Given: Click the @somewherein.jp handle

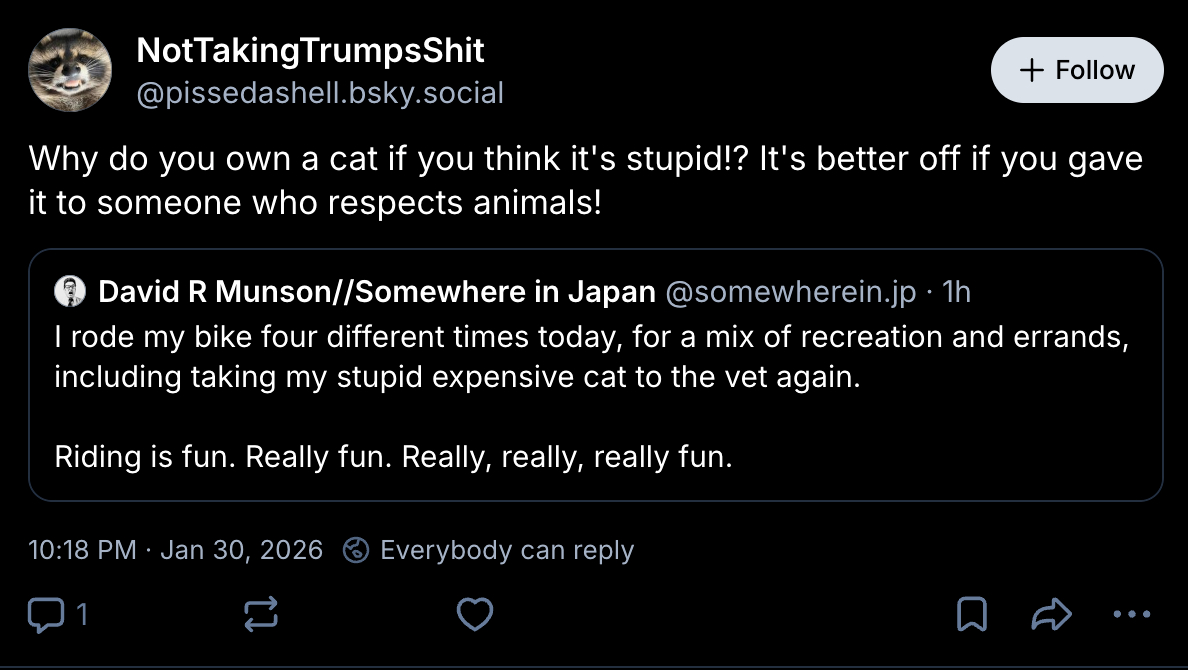Looking at the screenshot, I should click(790, 291).
